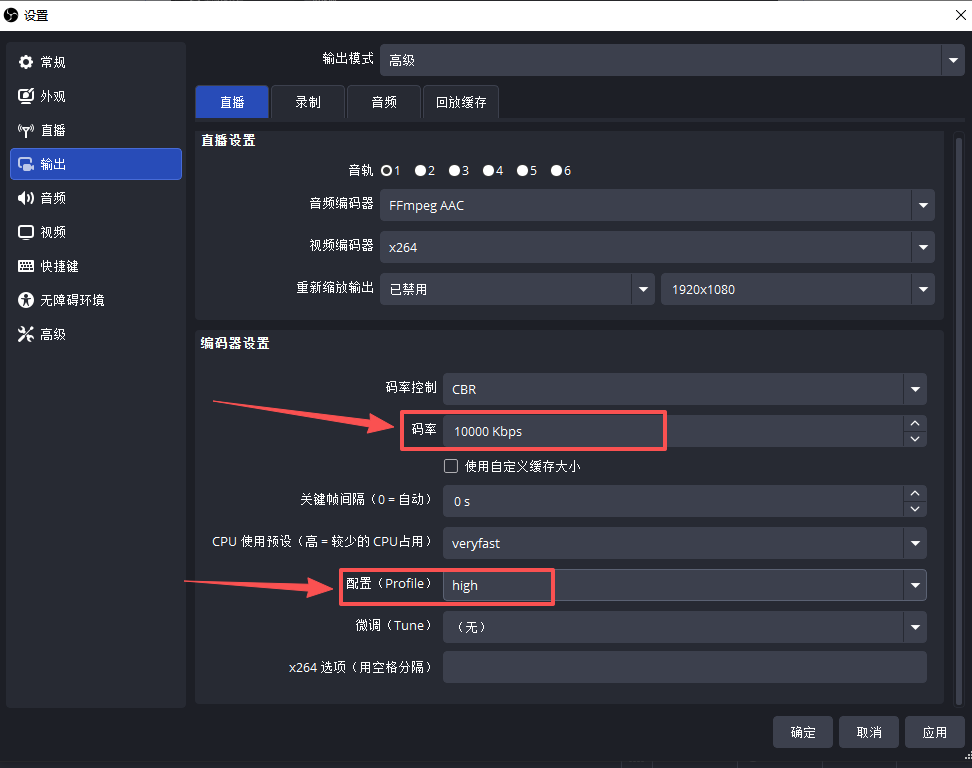This screenshot has width=972, height=768.
Task: Cancel settings with the 取消 button
Action: coord(868,732)
